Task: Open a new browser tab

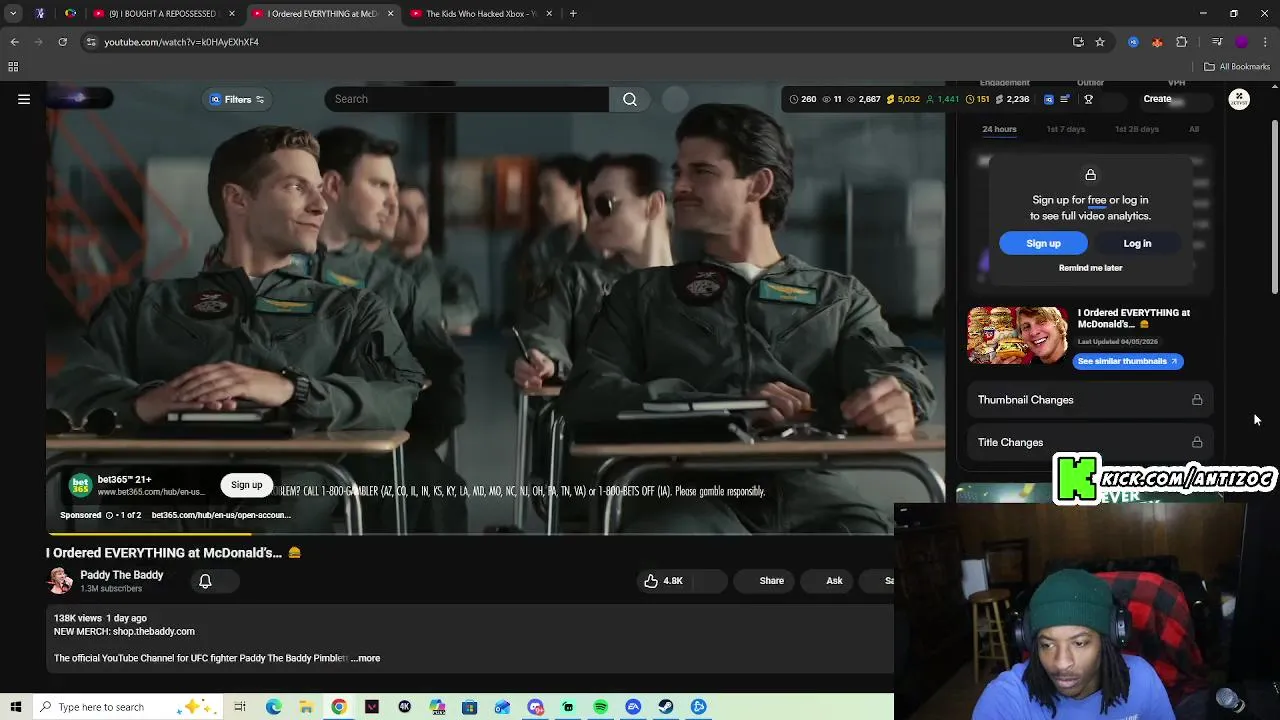Action: click(x=573, y=14)
